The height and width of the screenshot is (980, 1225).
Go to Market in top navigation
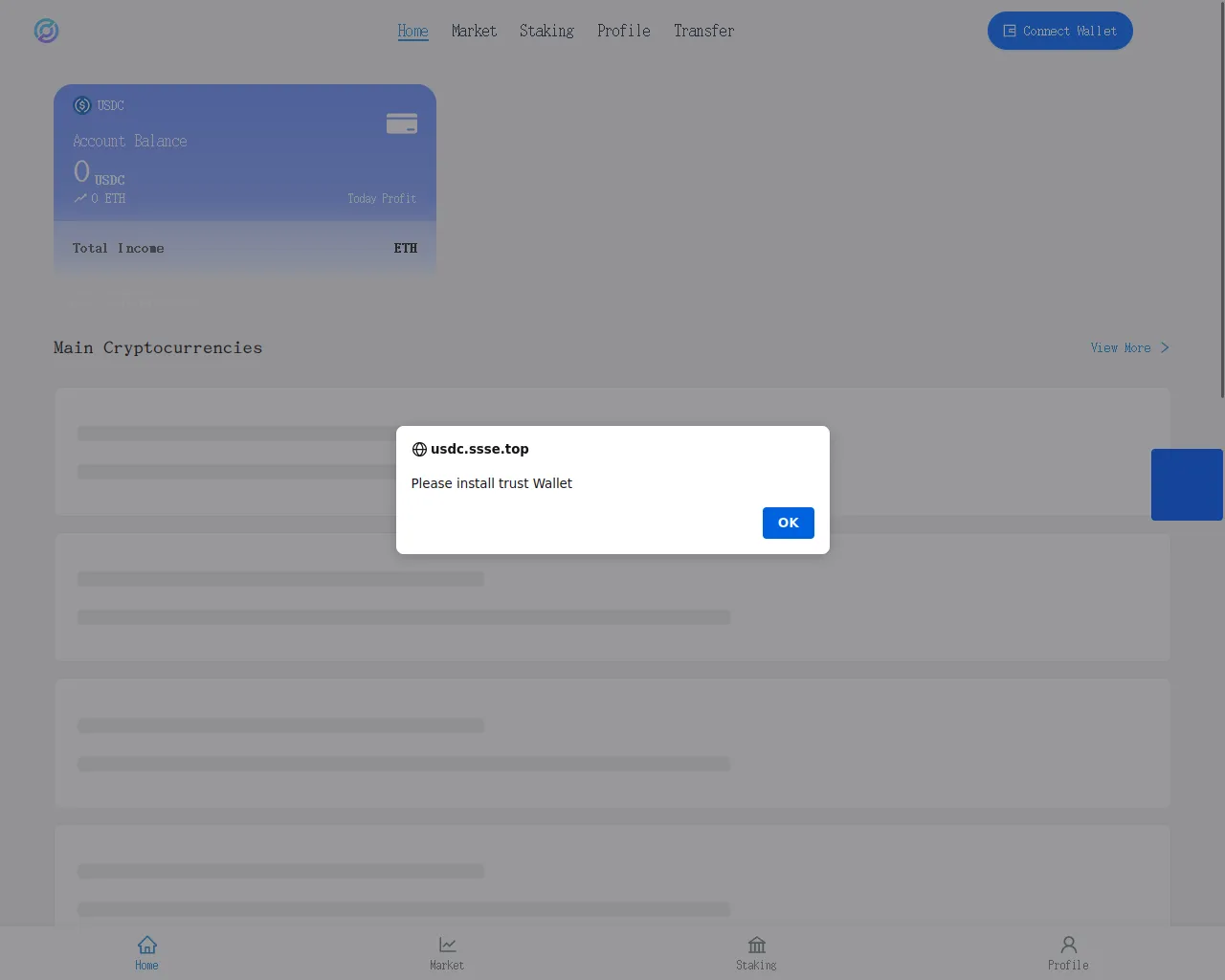pyautogui.click(x=474, y=31)
